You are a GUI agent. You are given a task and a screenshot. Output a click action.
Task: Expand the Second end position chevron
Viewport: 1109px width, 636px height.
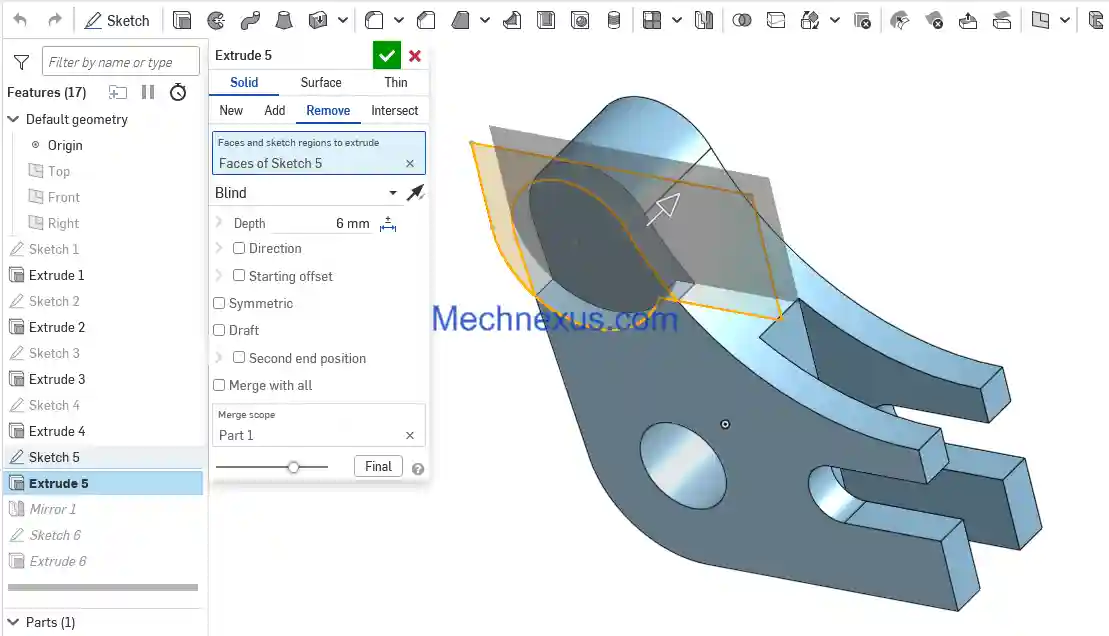[x=219, y=358]
